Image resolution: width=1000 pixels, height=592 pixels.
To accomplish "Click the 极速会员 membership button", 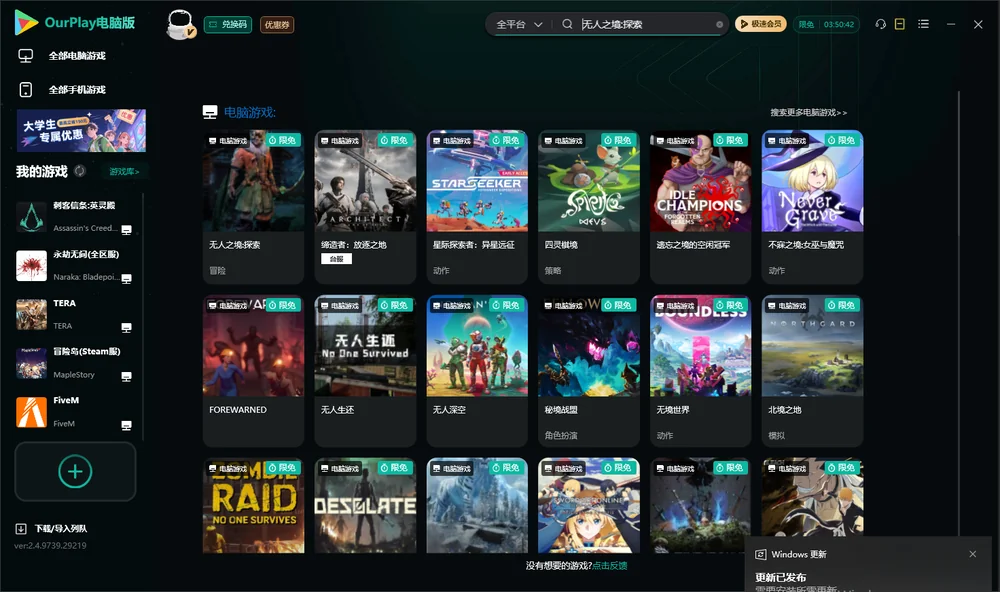I will click(x=761, y=24).
